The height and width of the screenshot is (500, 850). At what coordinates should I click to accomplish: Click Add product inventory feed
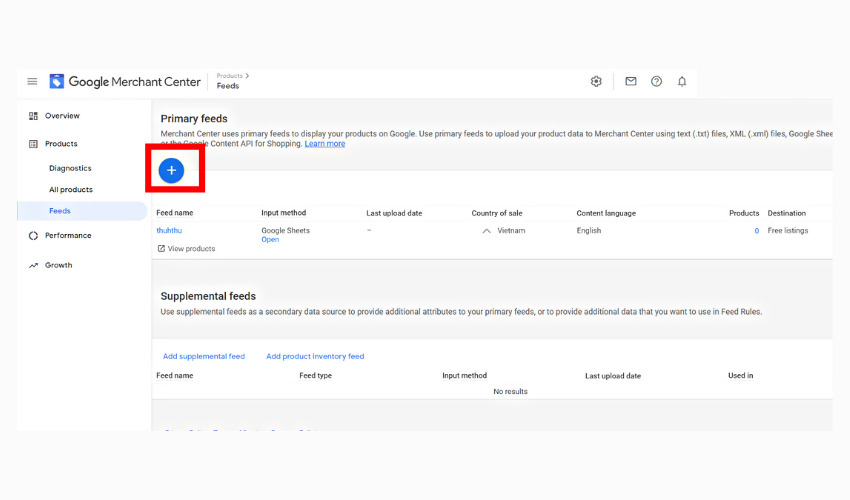point(315,356)
